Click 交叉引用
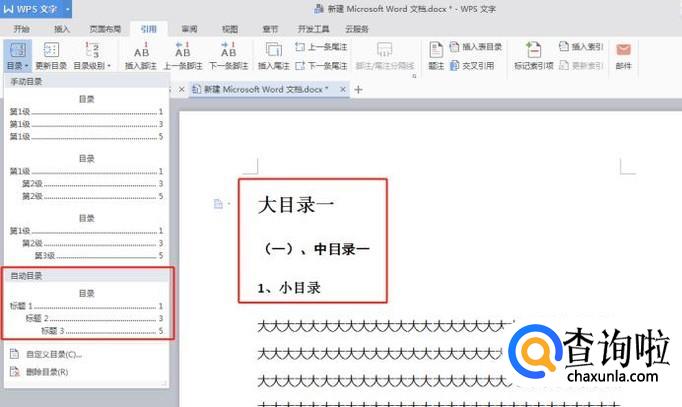The image size is (682, 407). (x=472, y=66)
